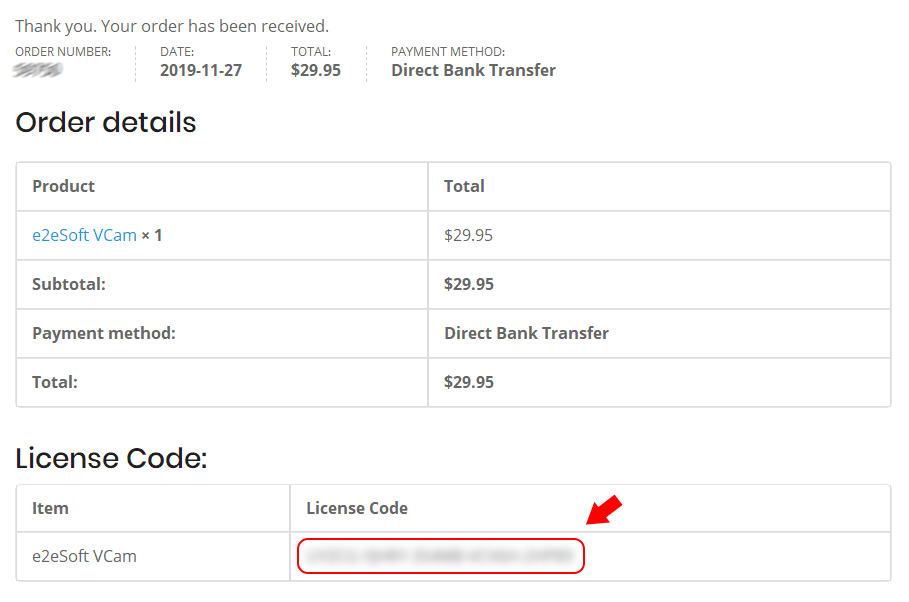Open the e2eSoft VCam product link
The image size is (909, 602).
tap(84, 235)
